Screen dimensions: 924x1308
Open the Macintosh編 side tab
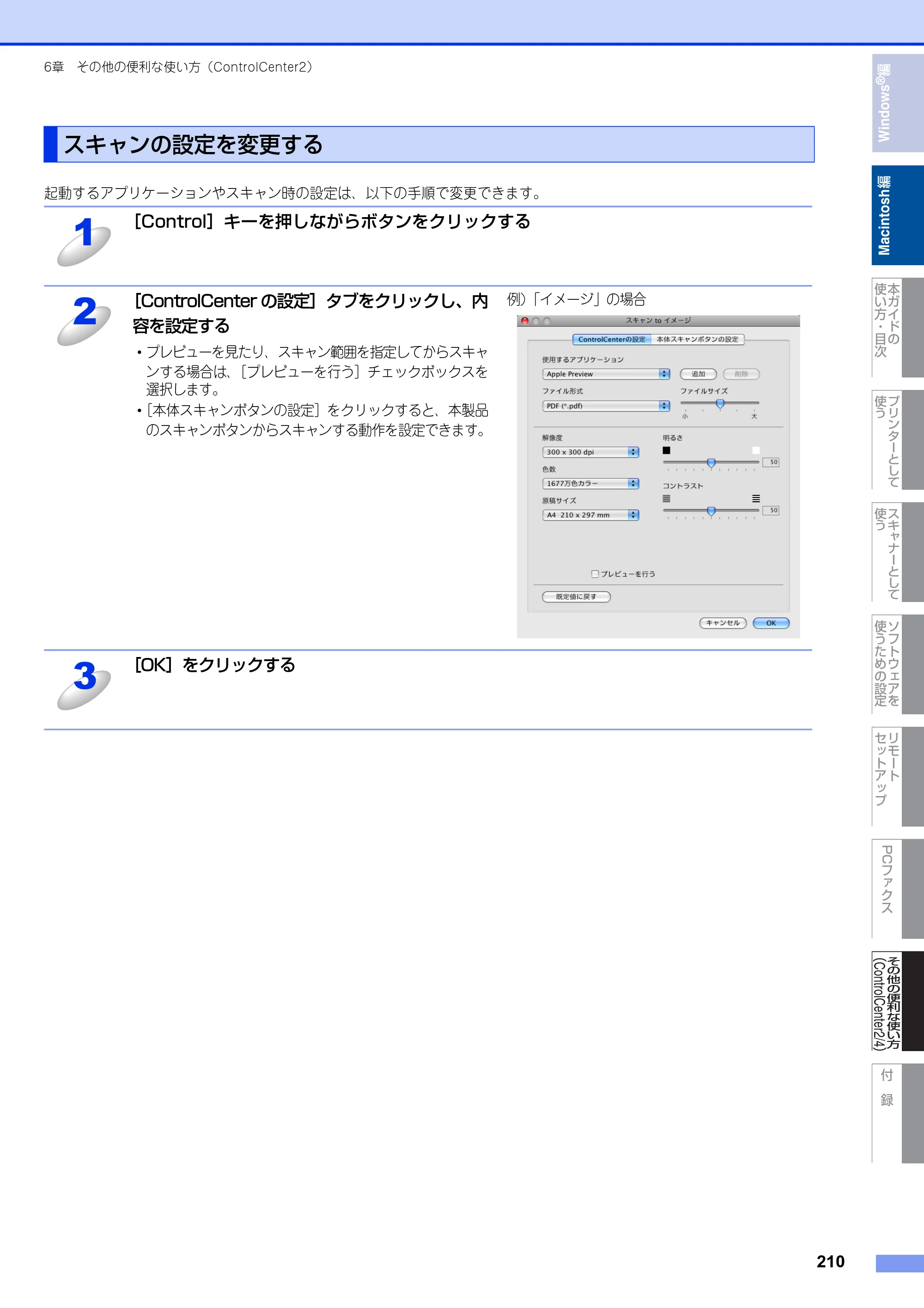pos(897,215)
